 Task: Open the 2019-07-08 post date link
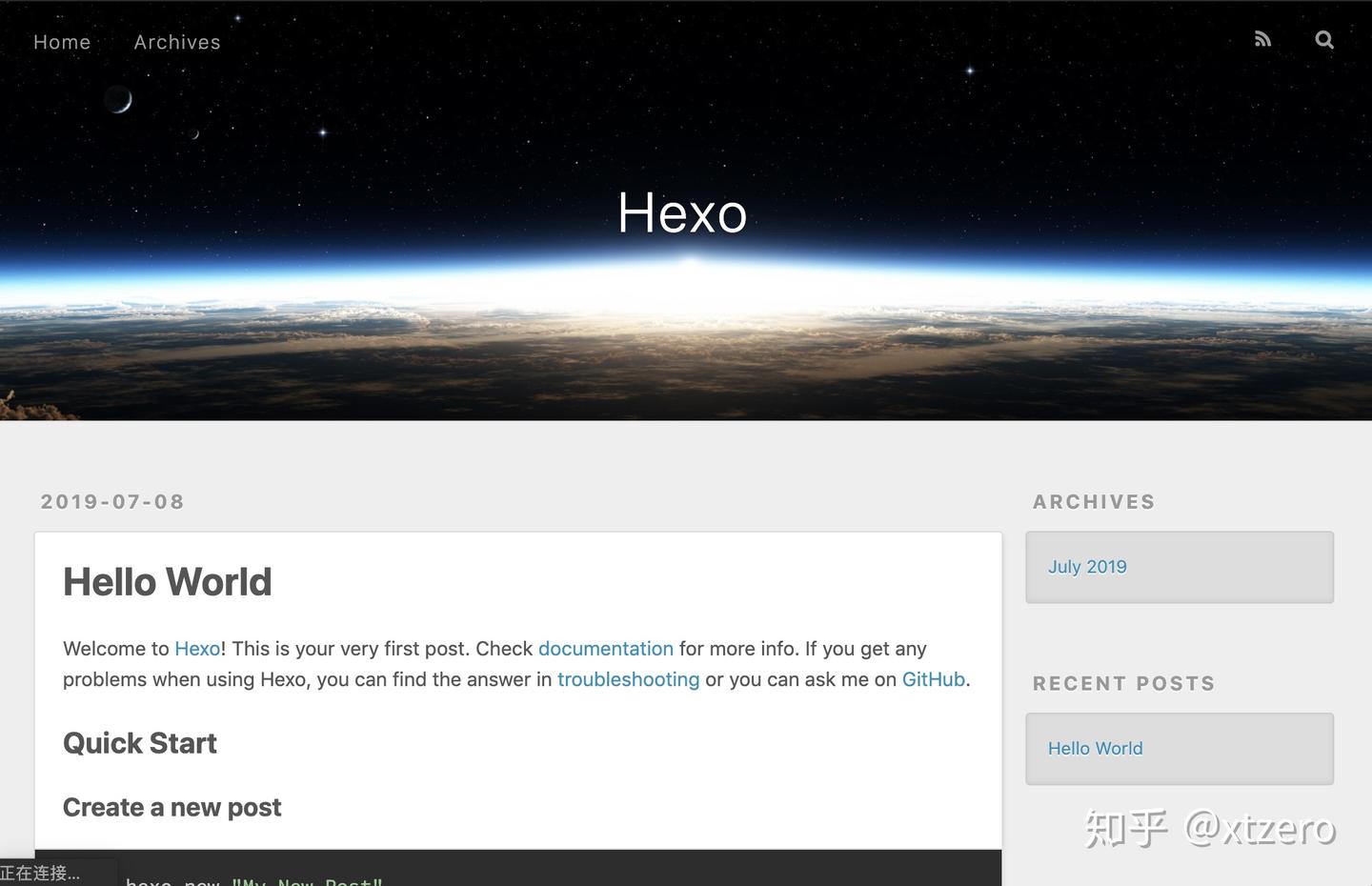112,502
